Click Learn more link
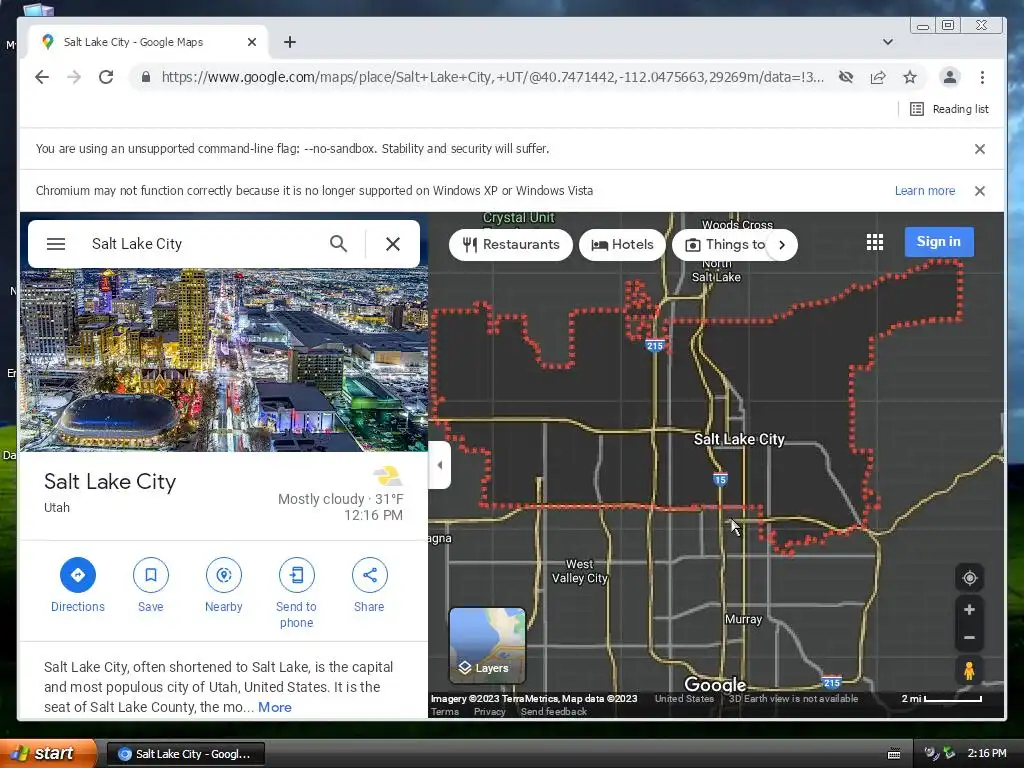Image resolution: width=1024 pixels, height=768 pixels. (925, 191)
